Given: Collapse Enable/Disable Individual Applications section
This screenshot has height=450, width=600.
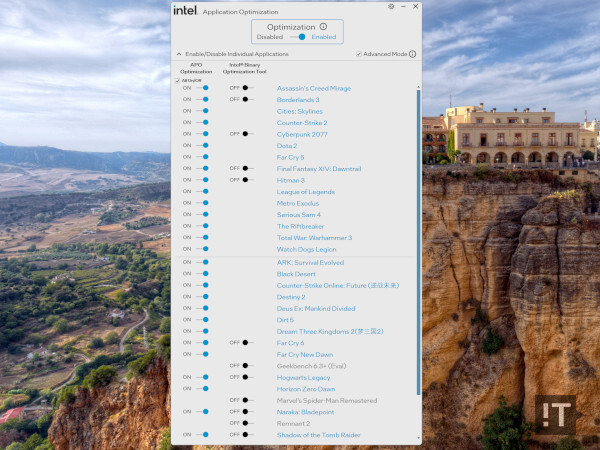Looking at the screenshot, I should tap(179, 54).
